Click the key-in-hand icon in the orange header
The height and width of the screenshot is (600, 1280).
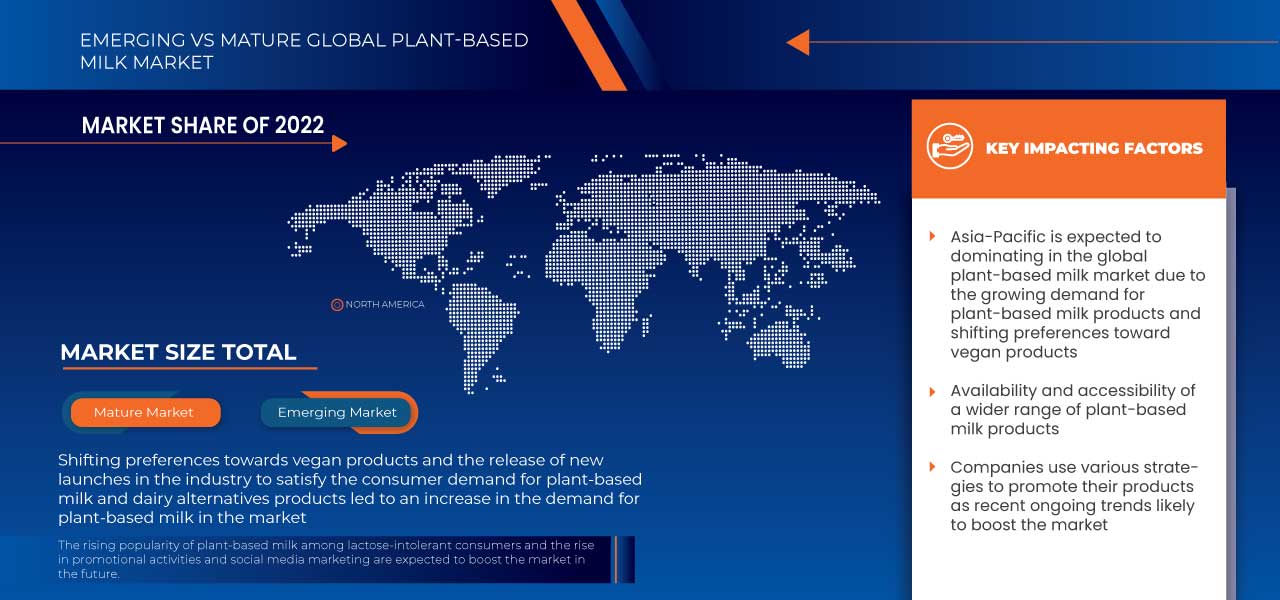coord(949,147)
